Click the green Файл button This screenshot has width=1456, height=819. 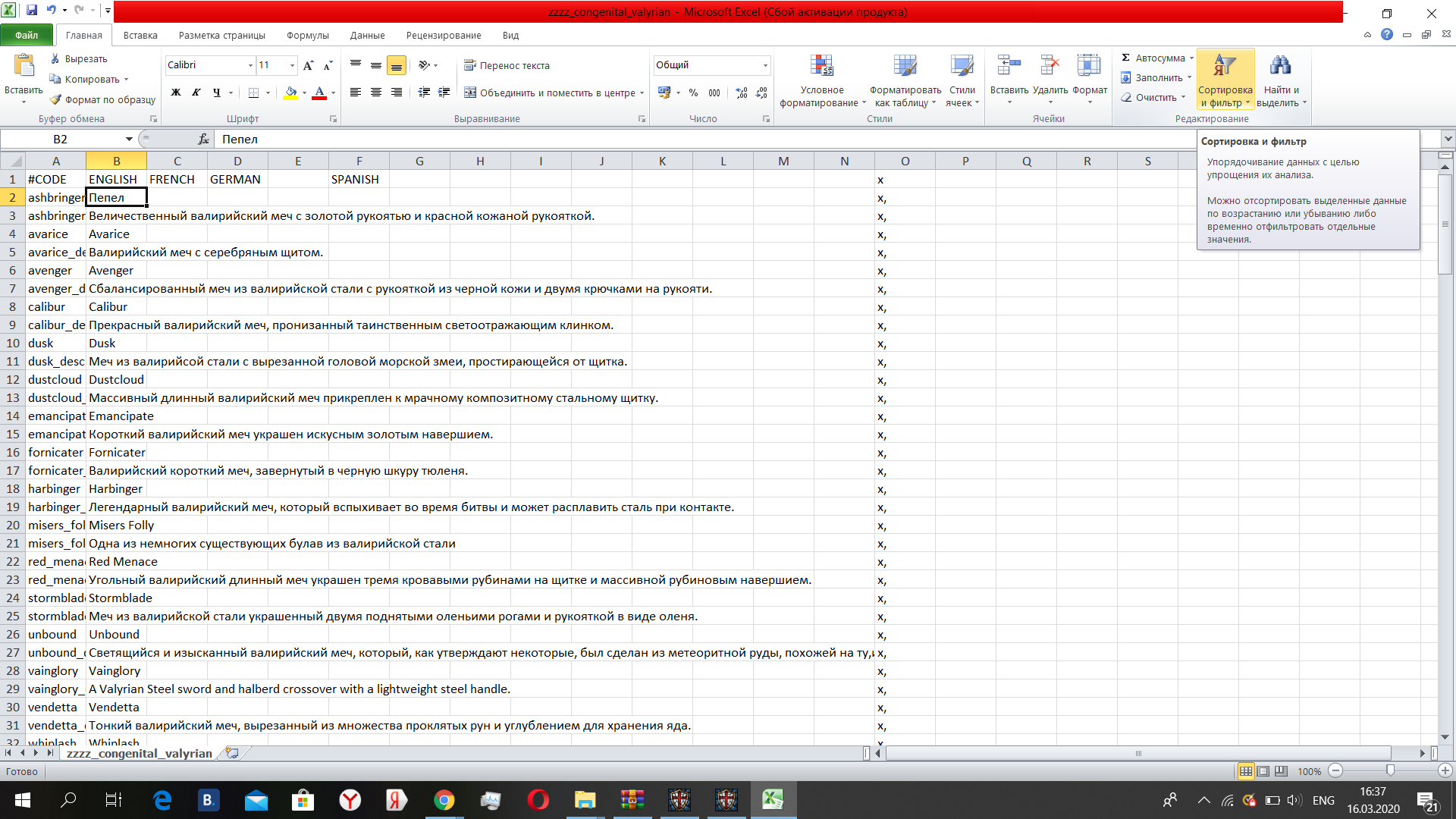(x=27, y=35)
